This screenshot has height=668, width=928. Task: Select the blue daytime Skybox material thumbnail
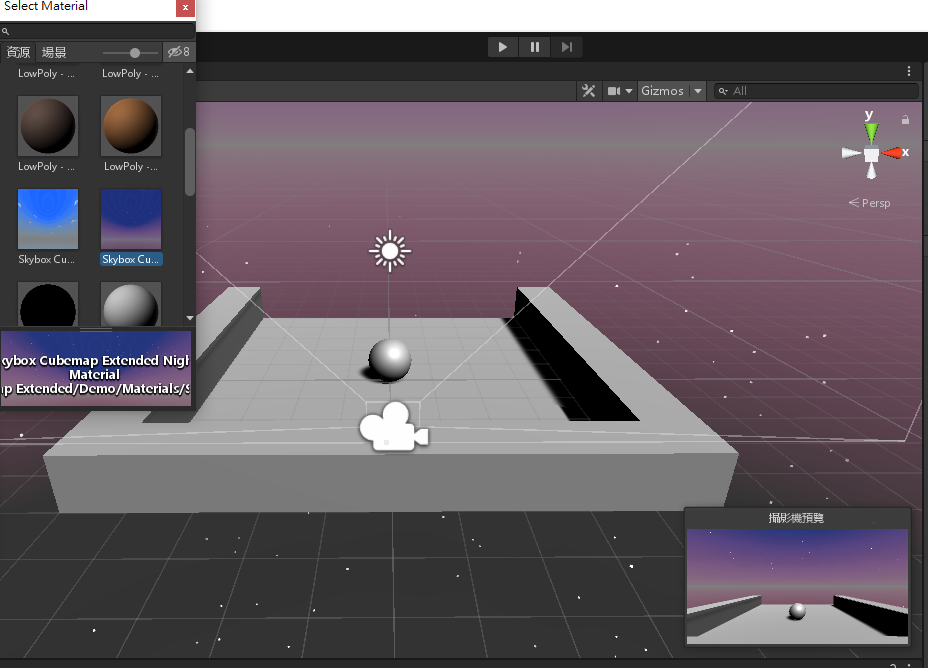point(48,219)
